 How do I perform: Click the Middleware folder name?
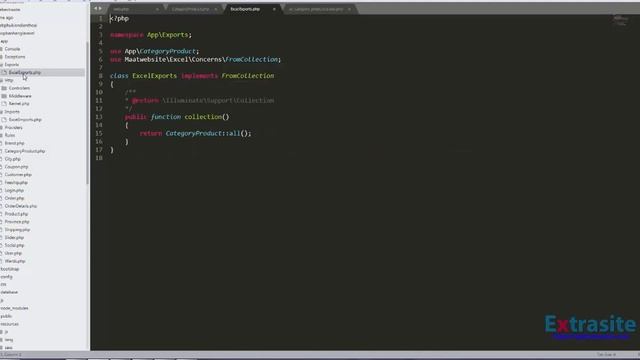pyautogui.click(x=20, y=96)
